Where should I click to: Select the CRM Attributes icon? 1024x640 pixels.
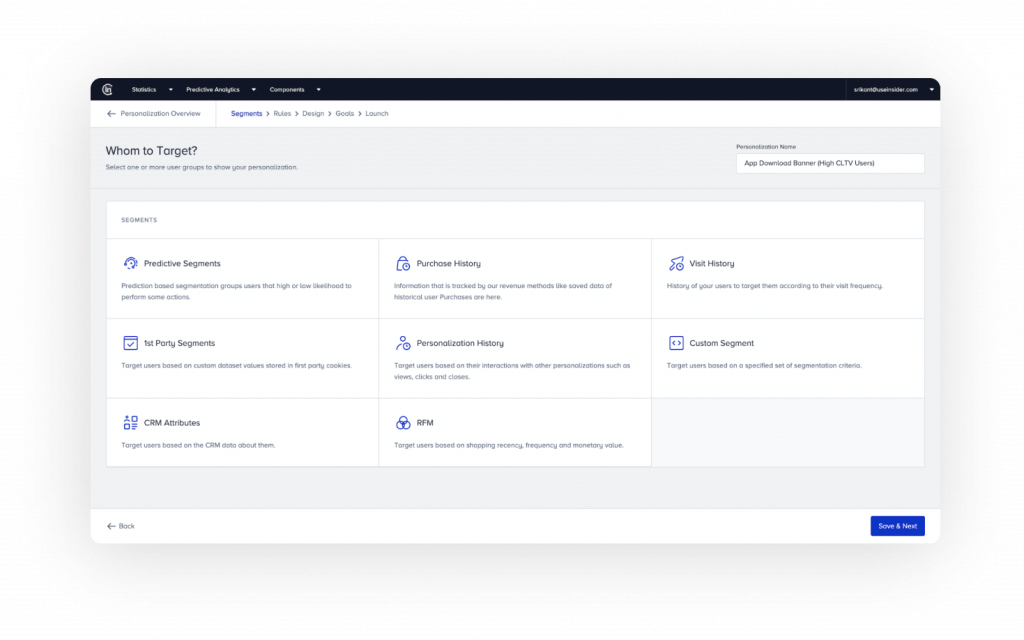point(130,423)
